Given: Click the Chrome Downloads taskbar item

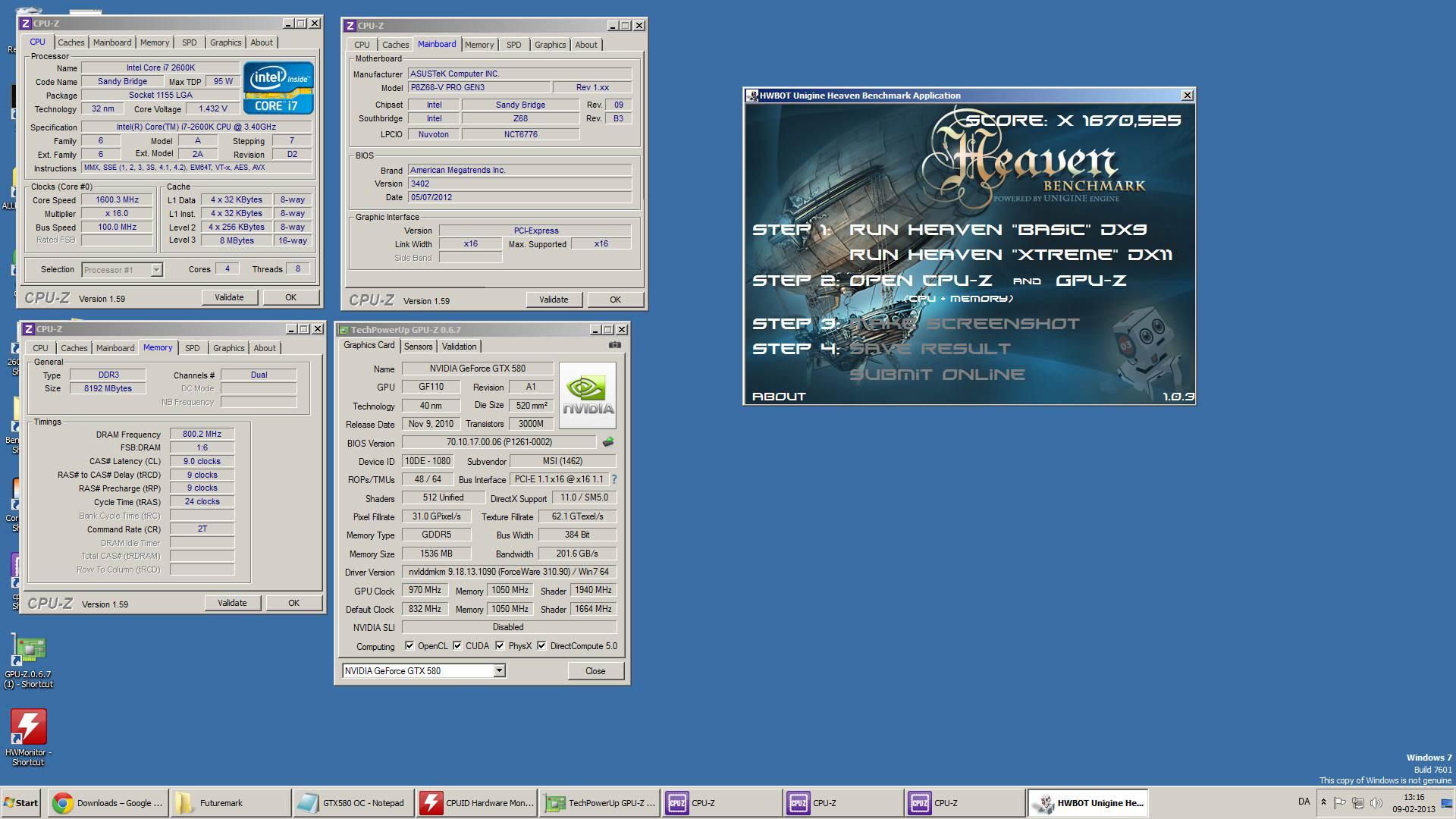Looking at the screenshot, I should click(x=108, y=803).
